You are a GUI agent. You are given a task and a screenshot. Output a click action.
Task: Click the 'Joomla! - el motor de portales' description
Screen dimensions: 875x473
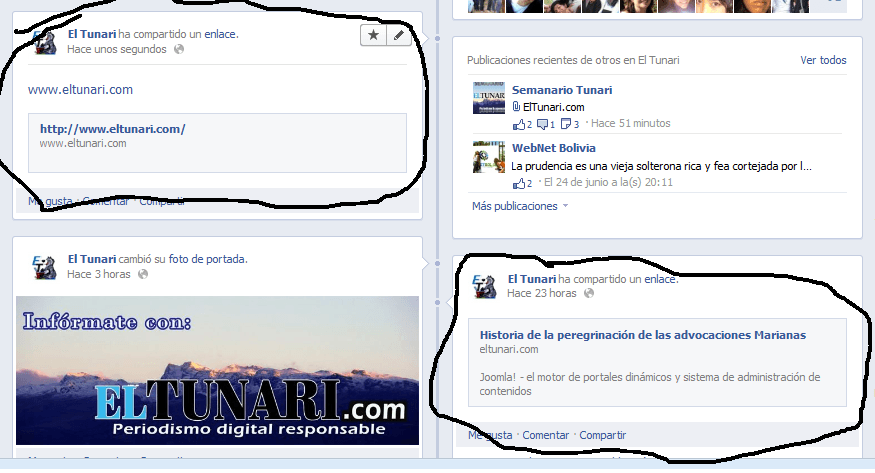coord(650,384)
